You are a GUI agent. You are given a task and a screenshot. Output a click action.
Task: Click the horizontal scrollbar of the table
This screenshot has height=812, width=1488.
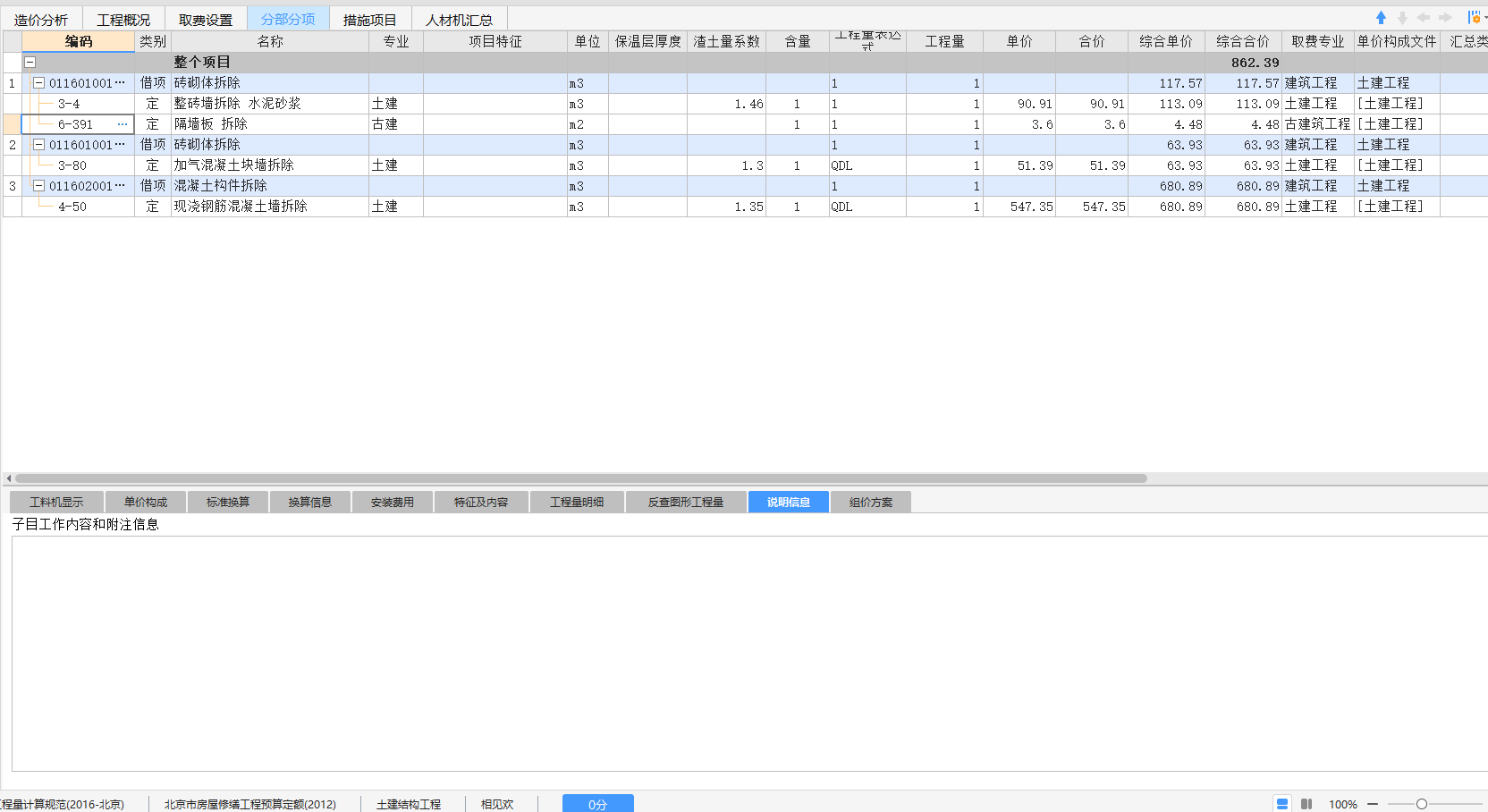581,478
